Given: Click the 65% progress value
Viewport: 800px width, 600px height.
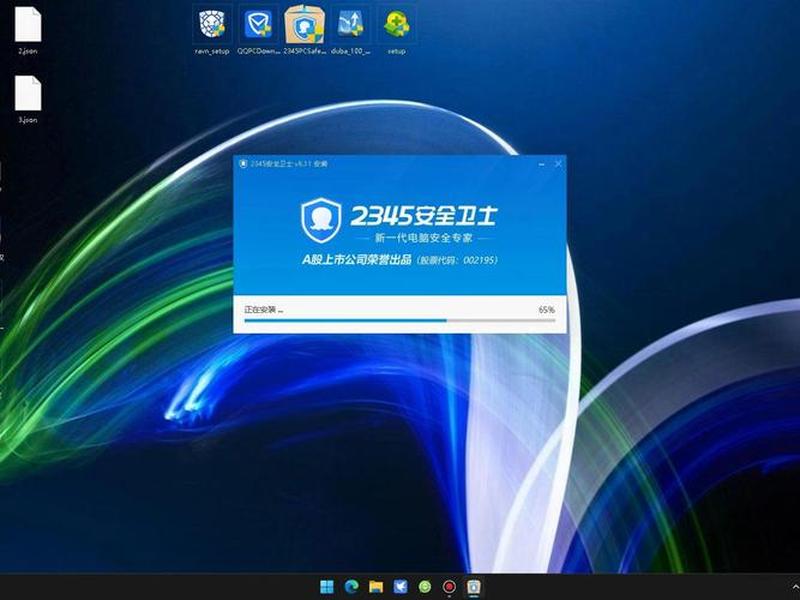Looking at the screenshot, I should point(546,310).
